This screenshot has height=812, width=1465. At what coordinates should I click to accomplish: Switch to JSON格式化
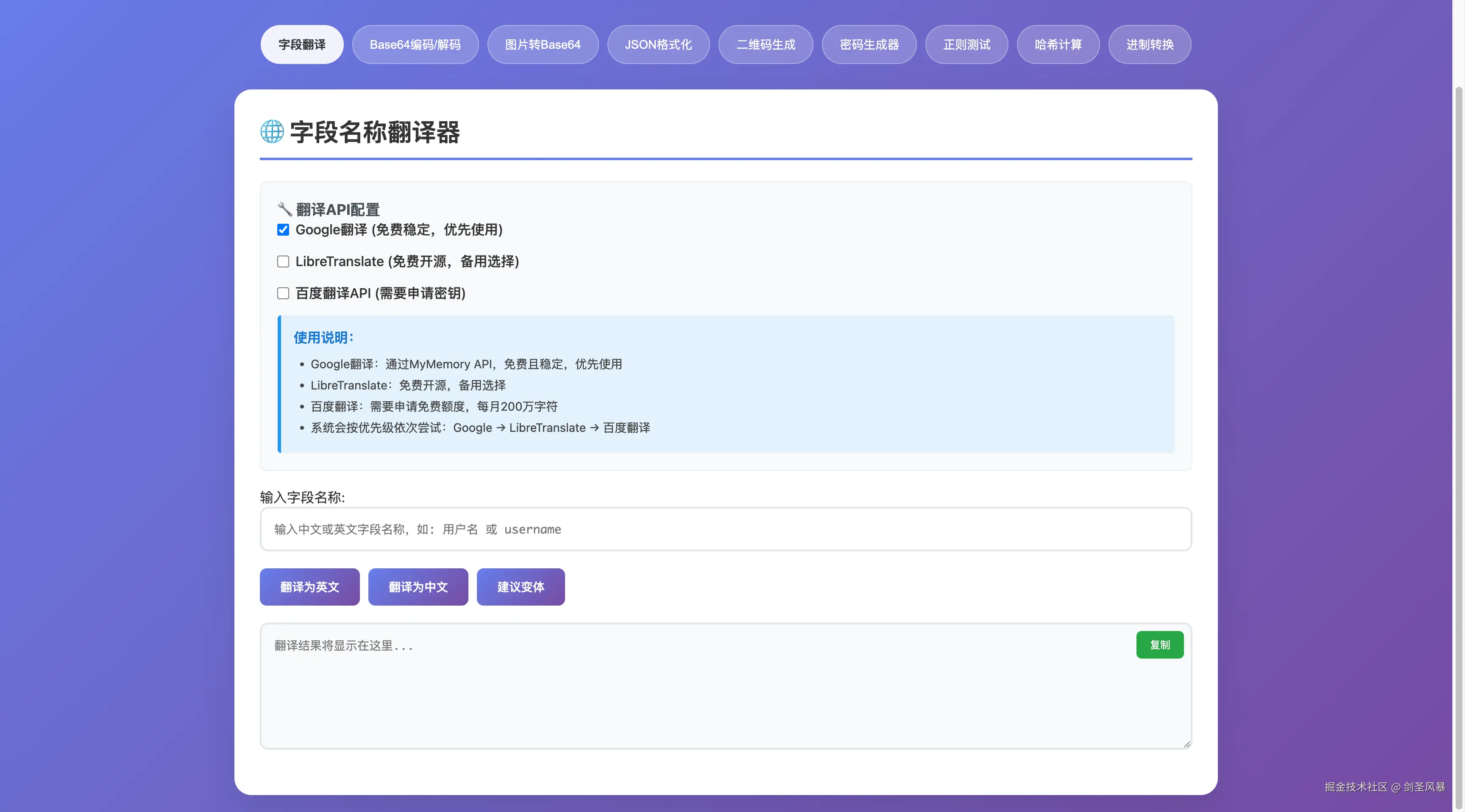pos(658,44)
